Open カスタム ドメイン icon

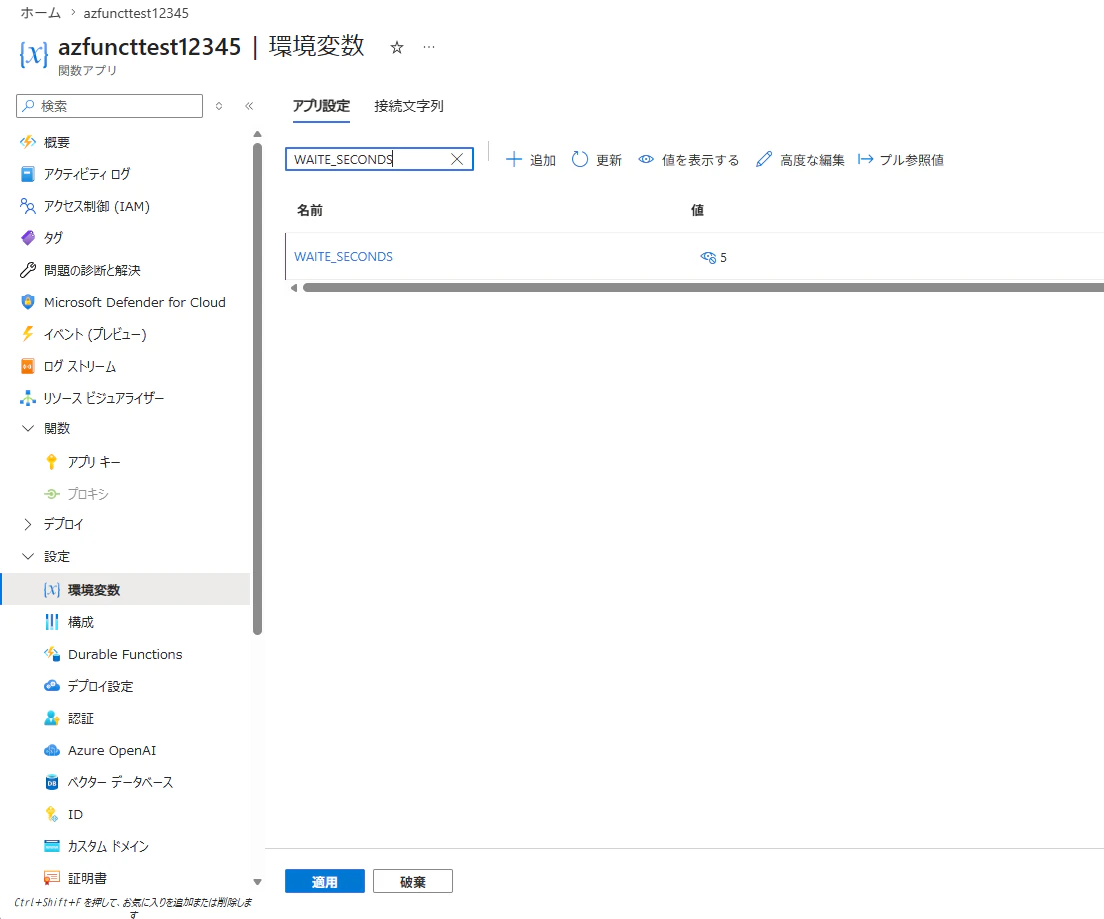click(x=51, y=846)
